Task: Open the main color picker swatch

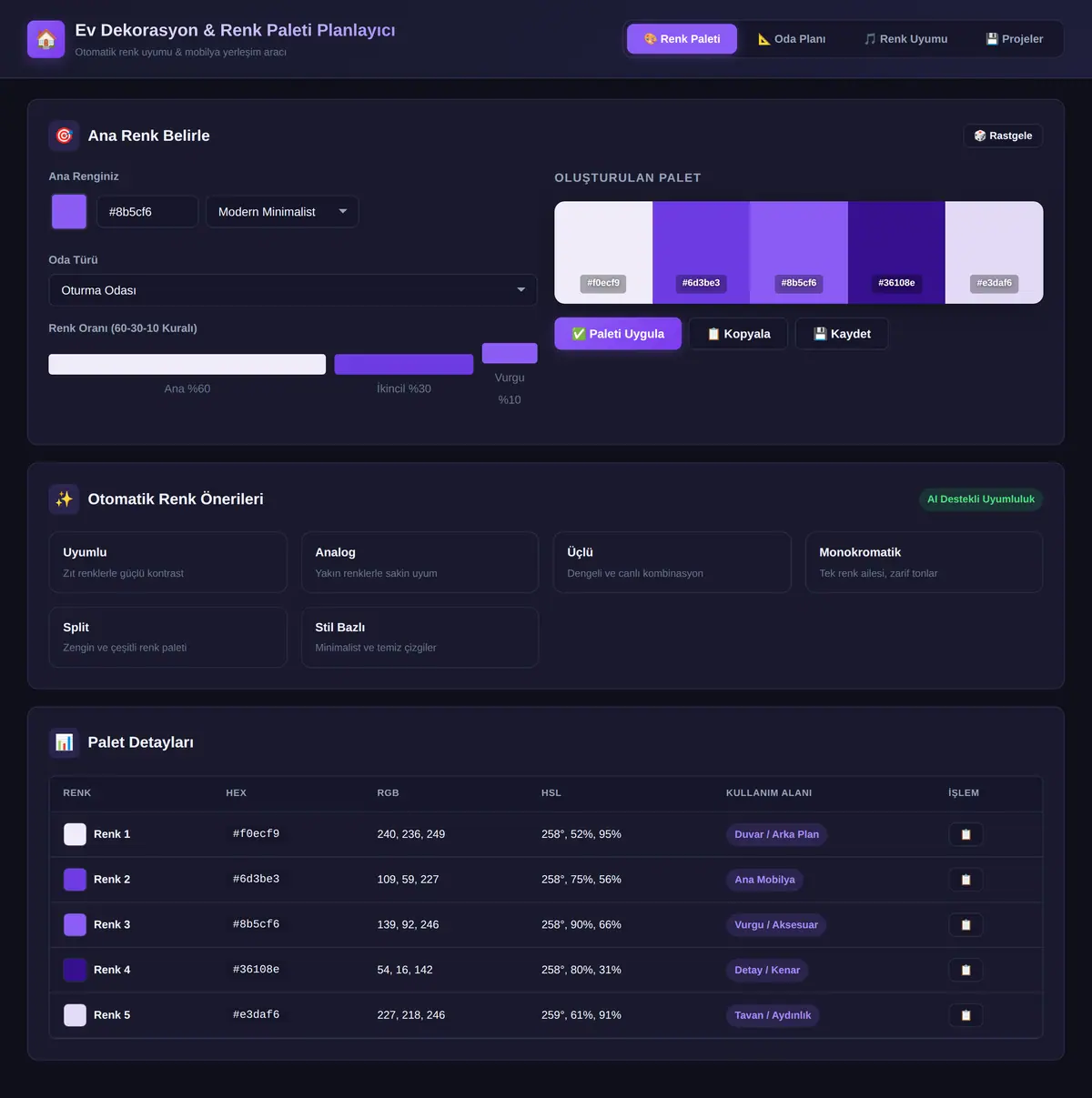Action: [69, 212]
